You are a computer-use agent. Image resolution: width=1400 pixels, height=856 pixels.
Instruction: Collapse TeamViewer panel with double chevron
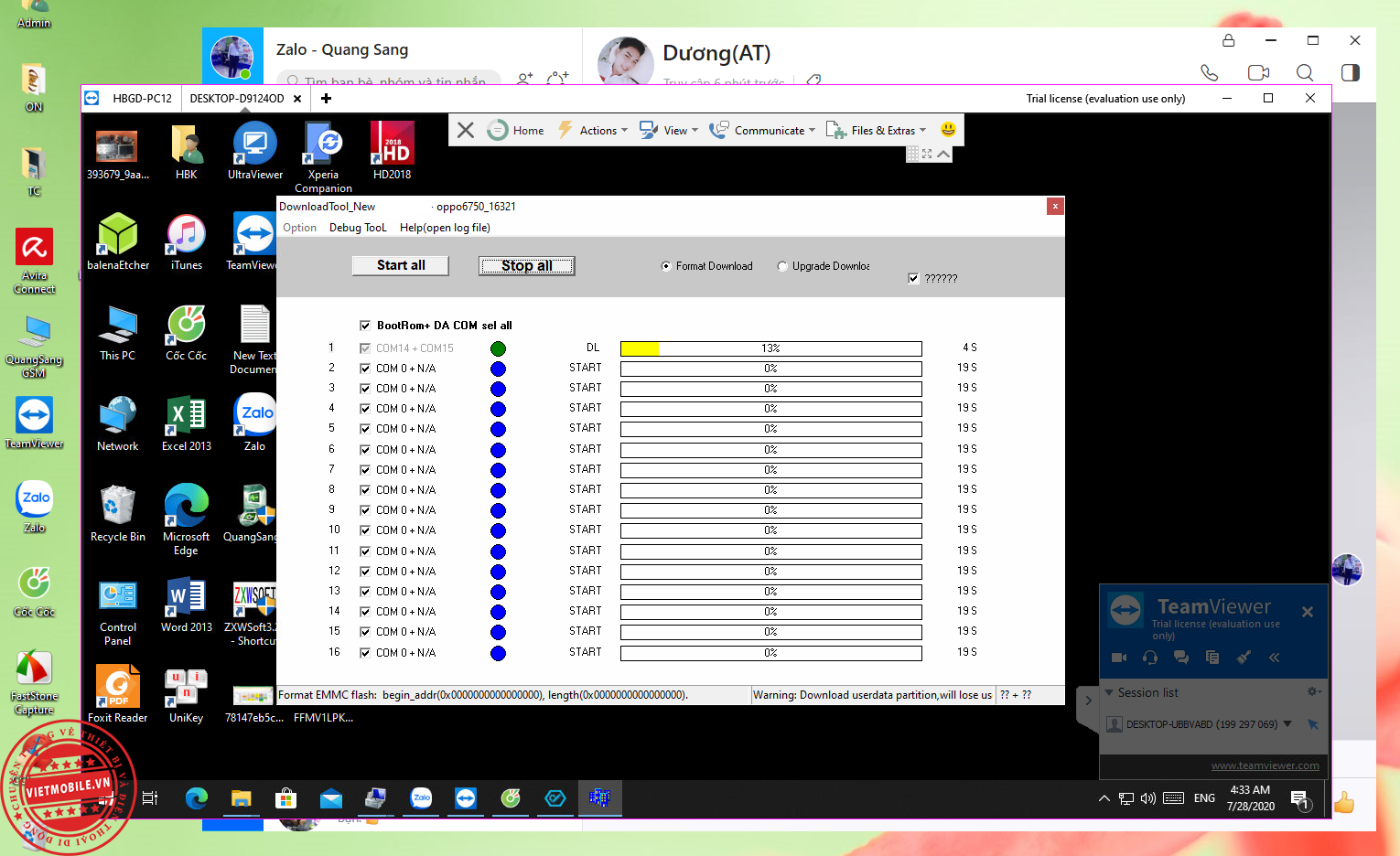(1275, 657)
